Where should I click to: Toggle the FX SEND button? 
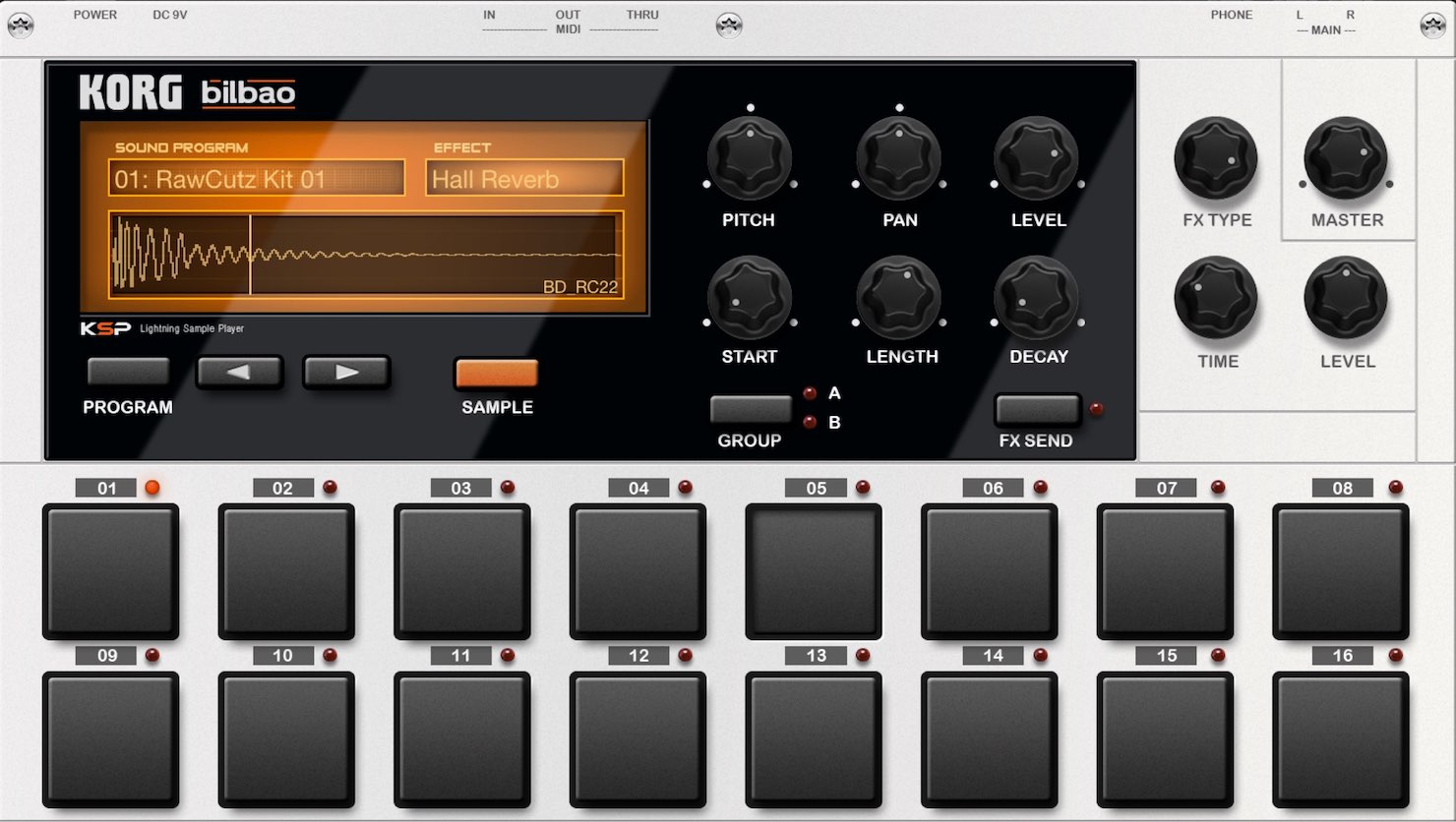tap(1037, 409)
